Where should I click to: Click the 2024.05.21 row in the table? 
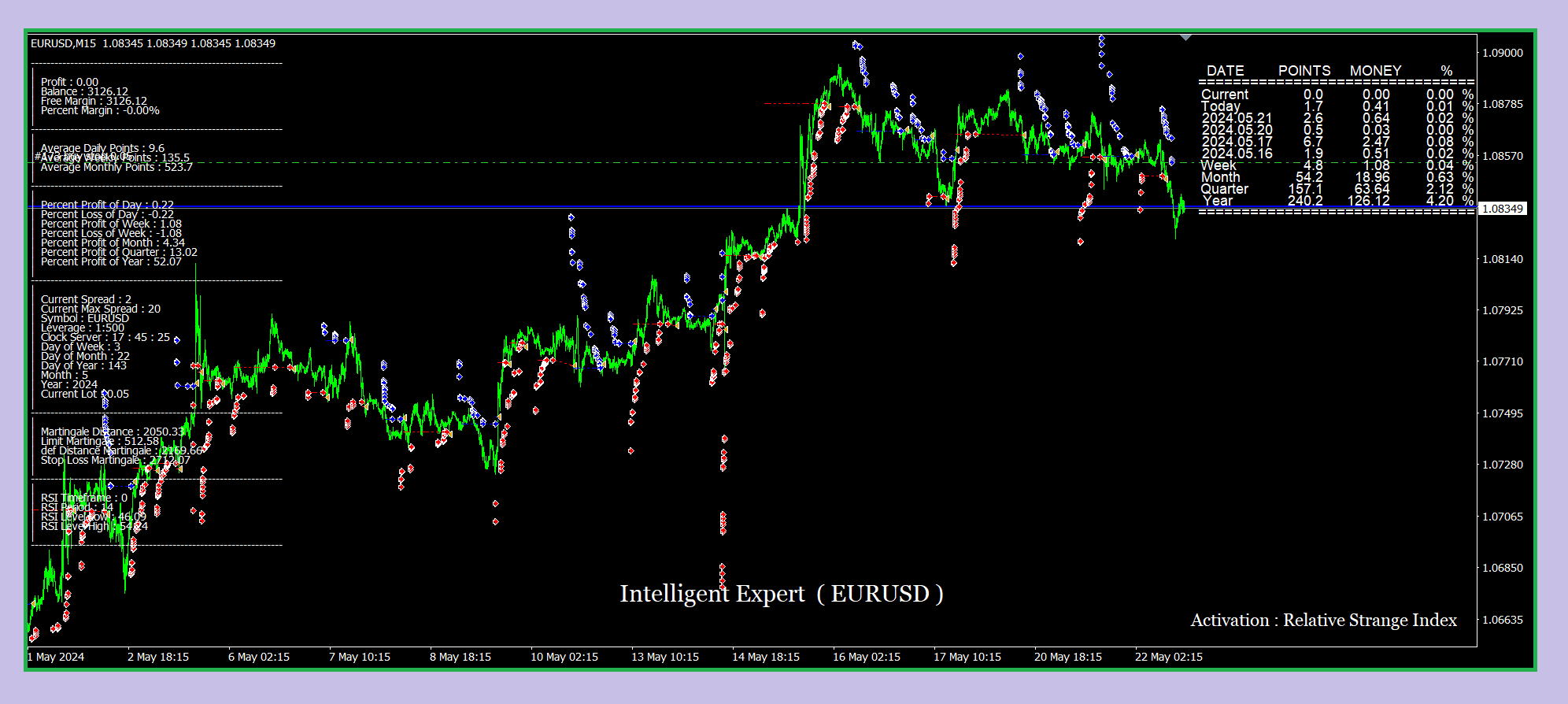pos(1337,118)
